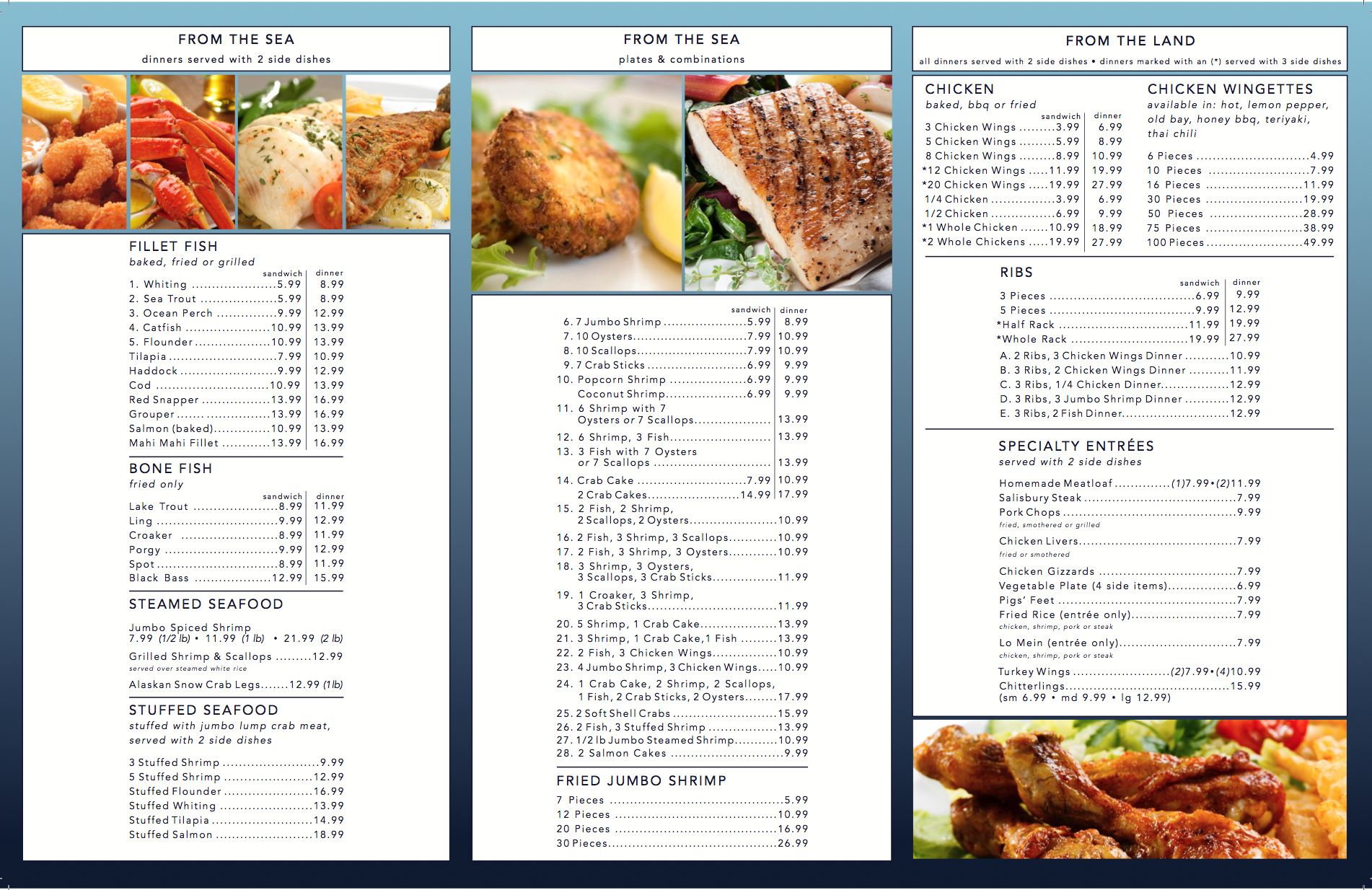The height and width of the screenshot is (890, 1372).
Task: Click the From The Land header
Action: (x=1130, y=41)
